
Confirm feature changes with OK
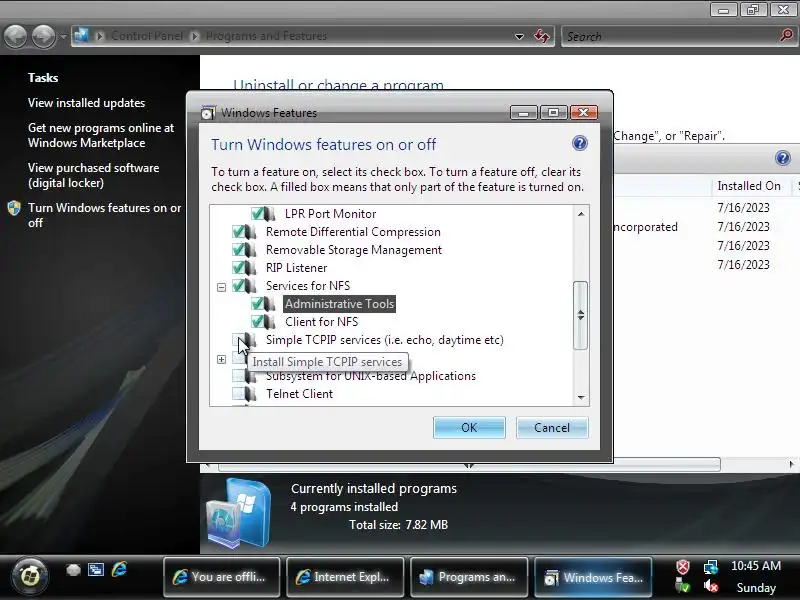469,428
